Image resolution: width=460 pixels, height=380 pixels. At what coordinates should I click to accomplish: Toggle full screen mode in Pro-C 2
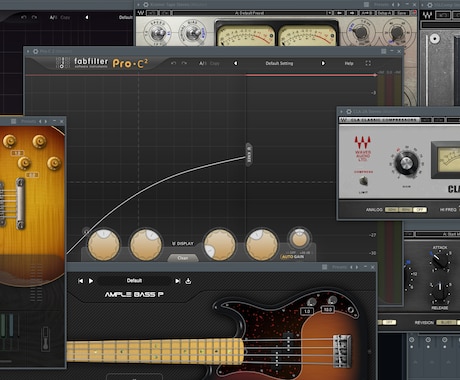click(x=368, y=63)
